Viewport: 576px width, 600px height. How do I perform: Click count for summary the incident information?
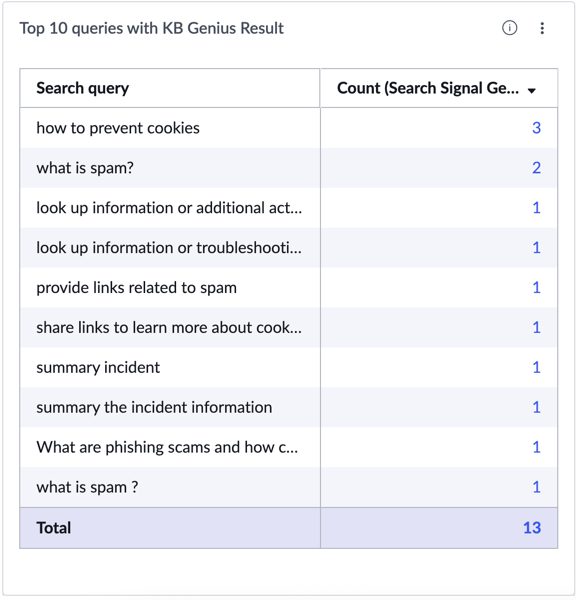point(536,407)
